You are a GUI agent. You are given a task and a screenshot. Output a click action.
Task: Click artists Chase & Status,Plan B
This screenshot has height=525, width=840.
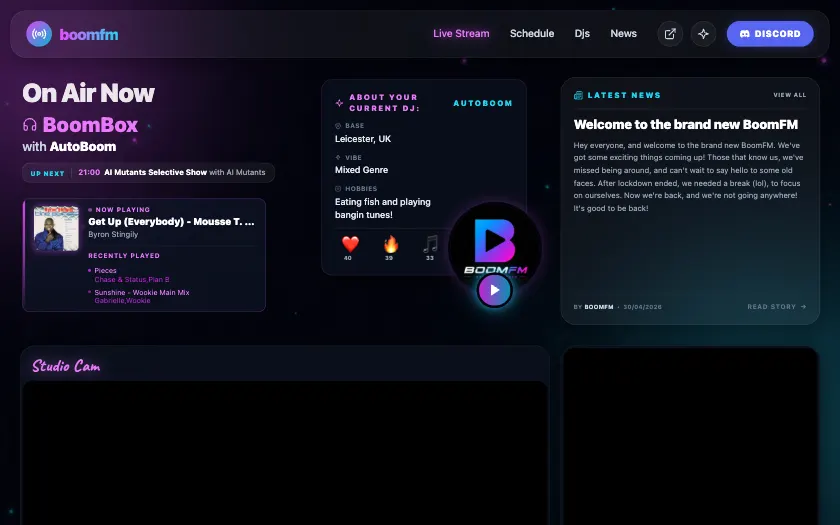(132, 280)
